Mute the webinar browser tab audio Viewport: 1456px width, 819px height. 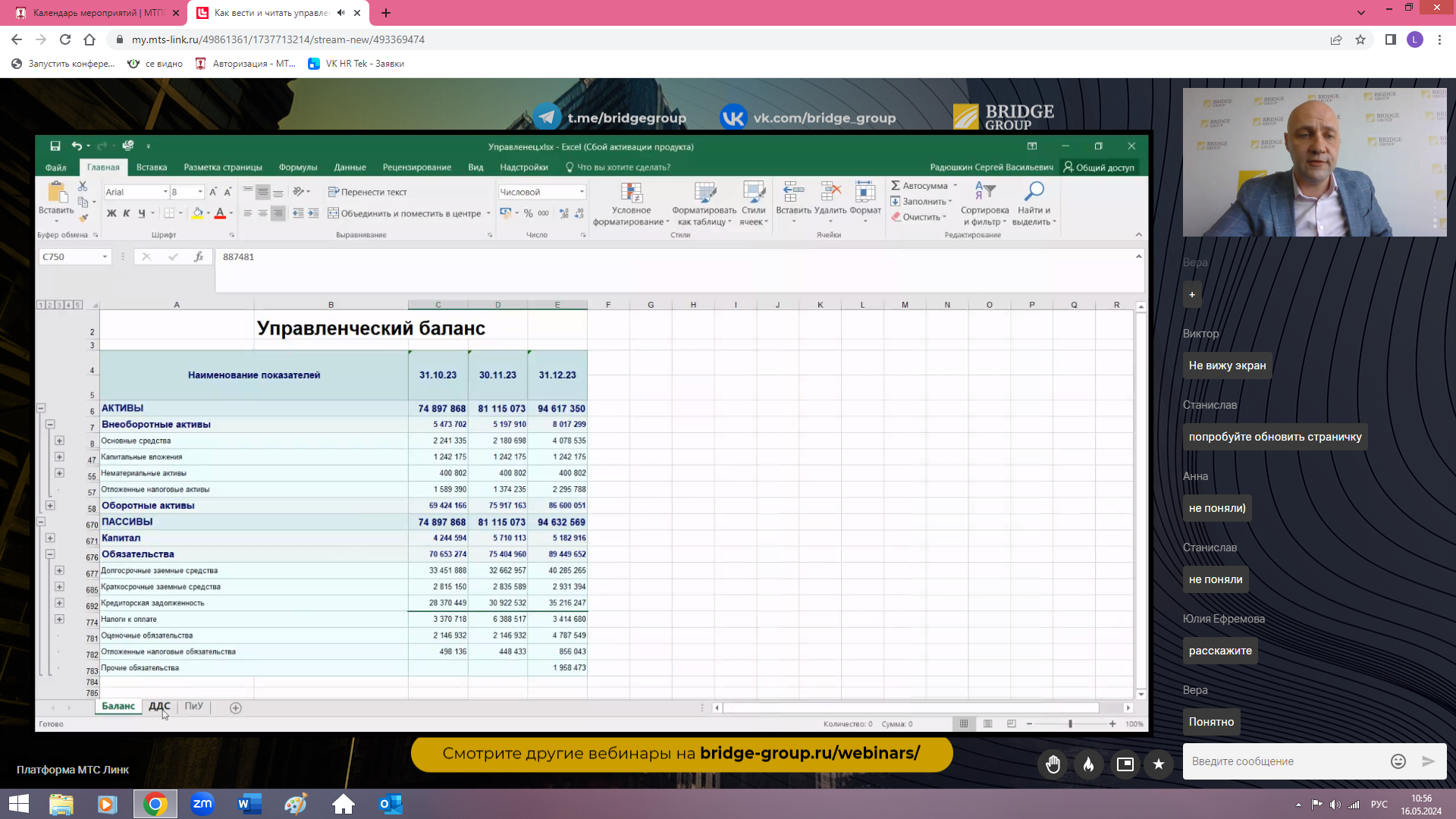tap(340, 13)
